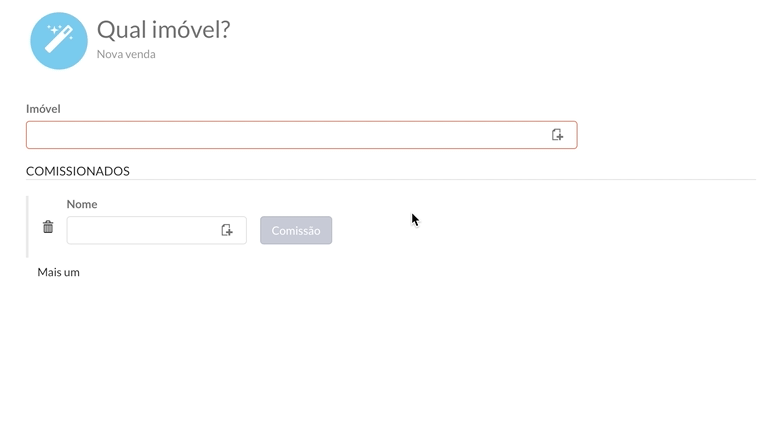The image size is (779, 434).
Task: Focus the Nome input field
Action: pyautogui.click(x=140, y=230)
